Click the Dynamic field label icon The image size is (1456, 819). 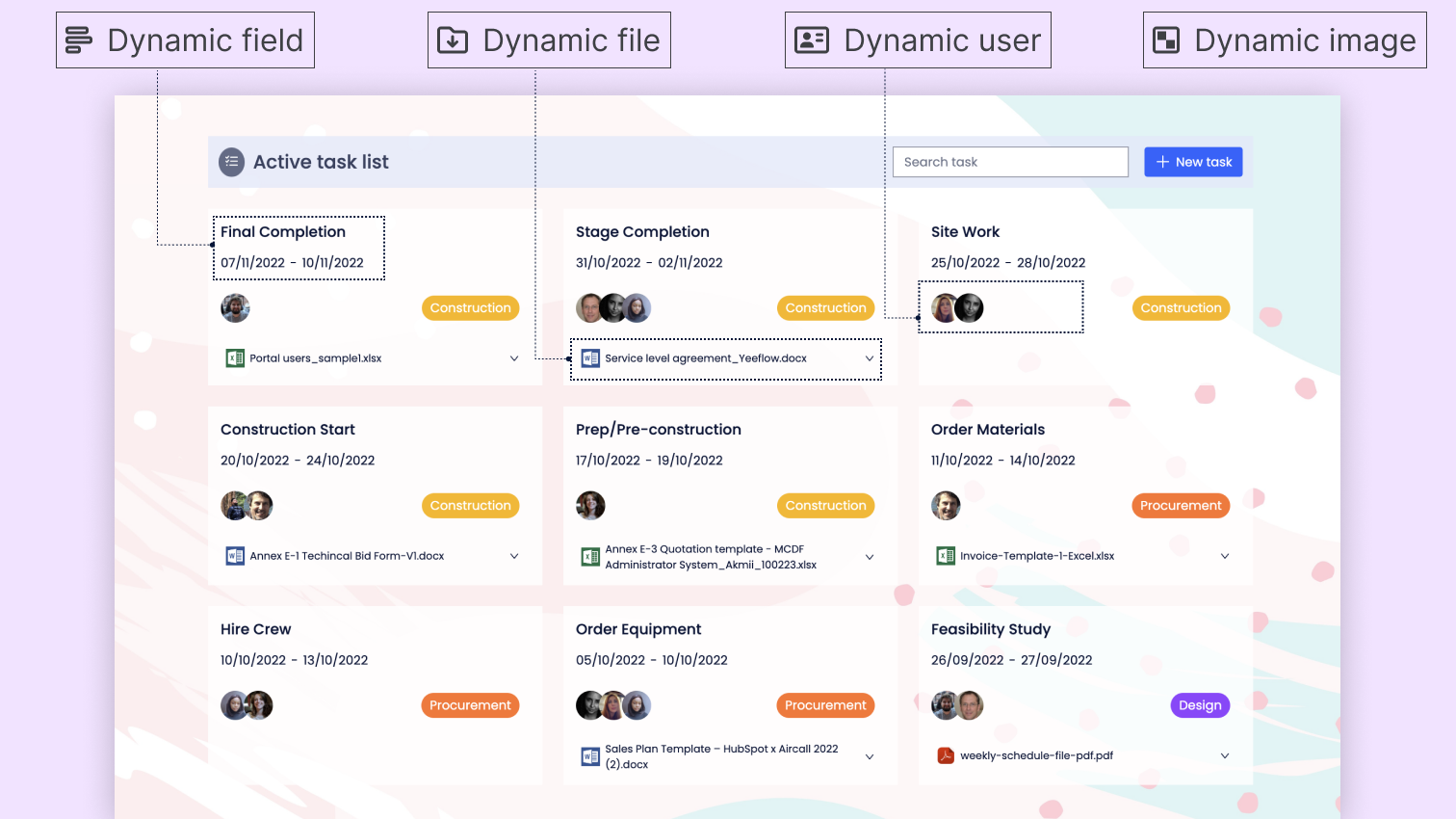[x=79, y=40]
